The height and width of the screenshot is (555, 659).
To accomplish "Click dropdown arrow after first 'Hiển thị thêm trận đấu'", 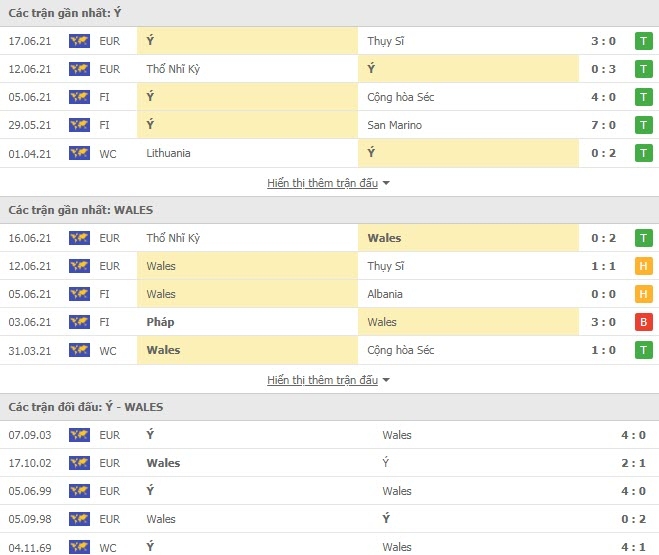I will 386,183.
